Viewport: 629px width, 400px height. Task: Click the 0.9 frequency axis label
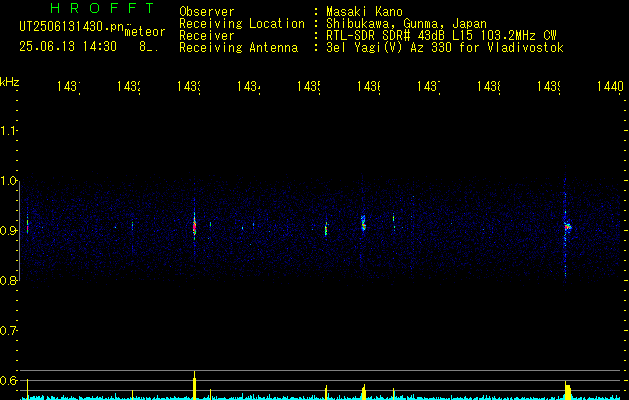(8, 231)
